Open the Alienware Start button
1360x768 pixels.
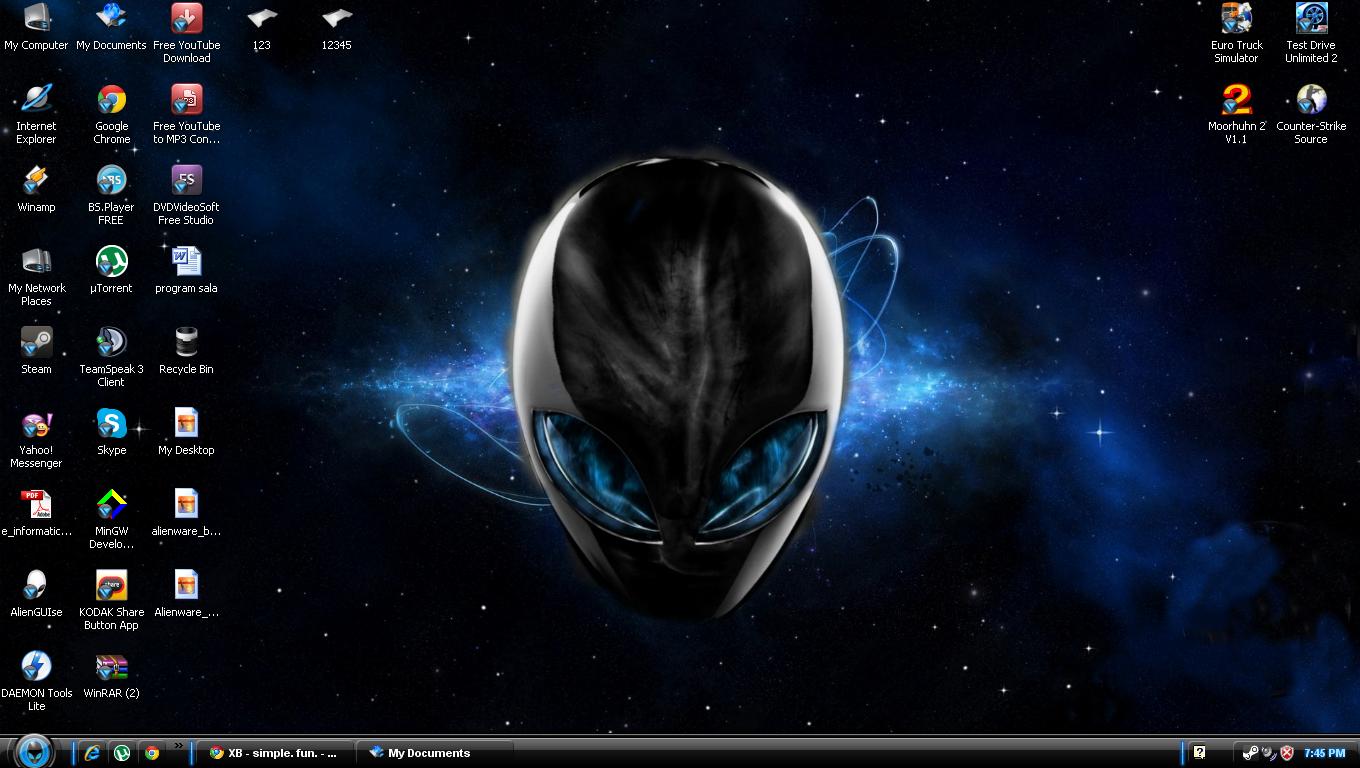click(34, 750)
